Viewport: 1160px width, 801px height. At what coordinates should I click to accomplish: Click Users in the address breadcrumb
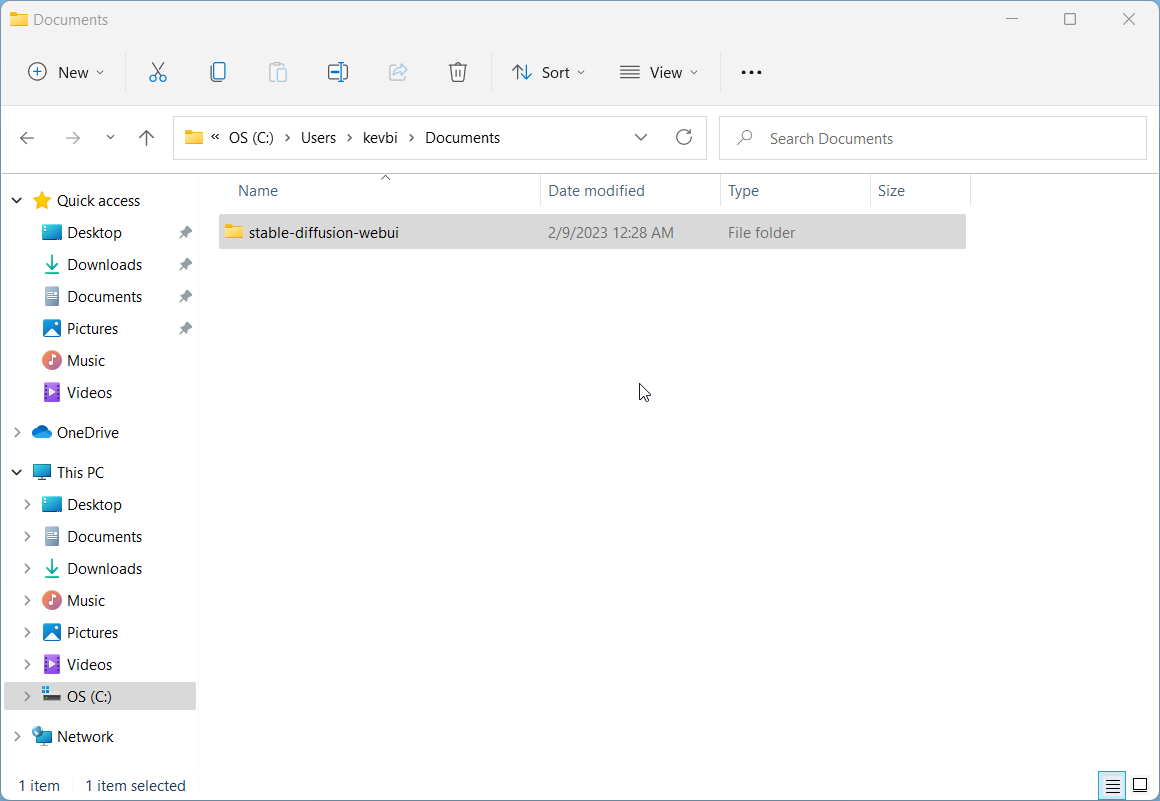(318, 138)
